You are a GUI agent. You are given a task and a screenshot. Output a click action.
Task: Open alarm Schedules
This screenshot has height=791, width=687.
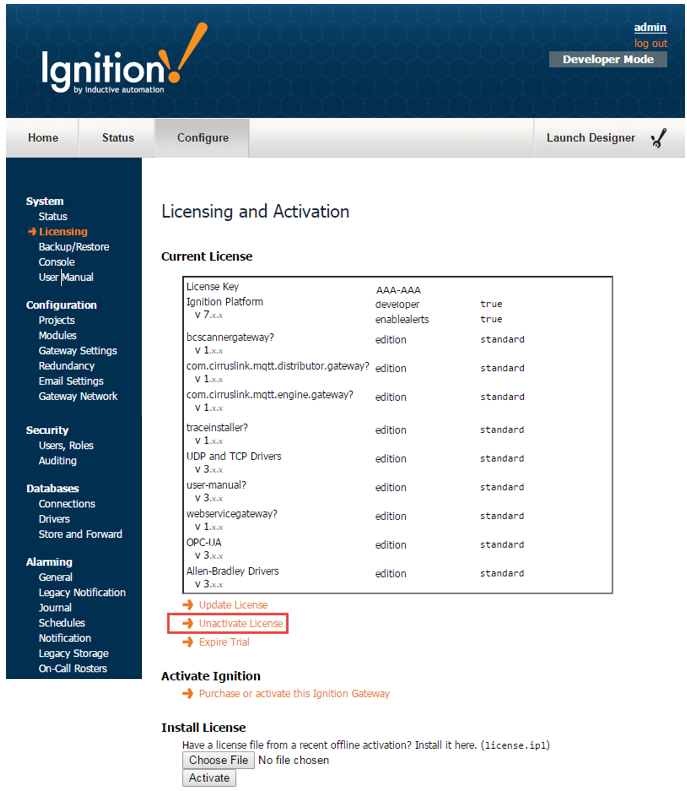pos(62,623)
